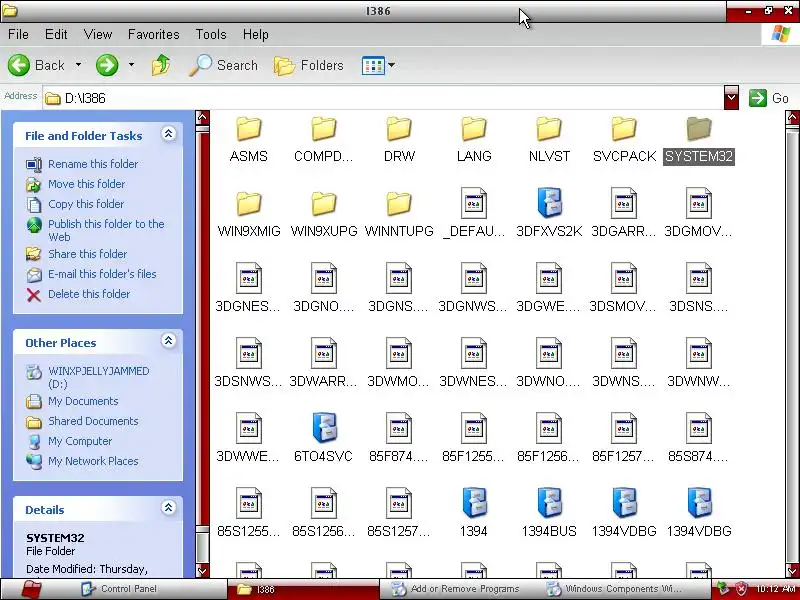Image resolution: width=800 pixels, height=600 pixels.
Task: Select the 3DWARR... file
Action: [x=323, y=364]
